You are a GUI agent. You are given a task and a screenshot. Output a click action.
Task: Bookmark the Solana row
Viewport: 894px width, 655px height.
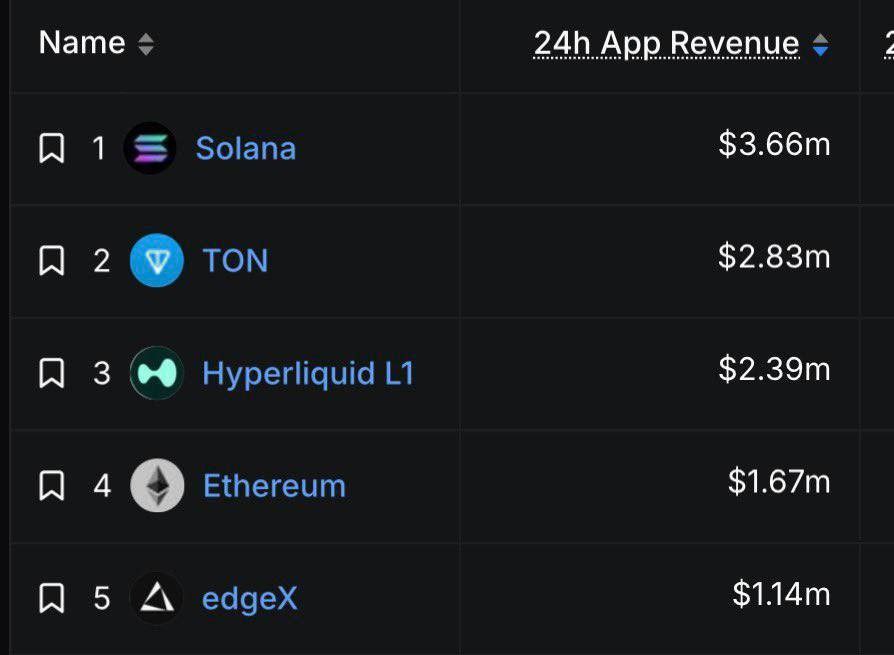tap(51, 149)
